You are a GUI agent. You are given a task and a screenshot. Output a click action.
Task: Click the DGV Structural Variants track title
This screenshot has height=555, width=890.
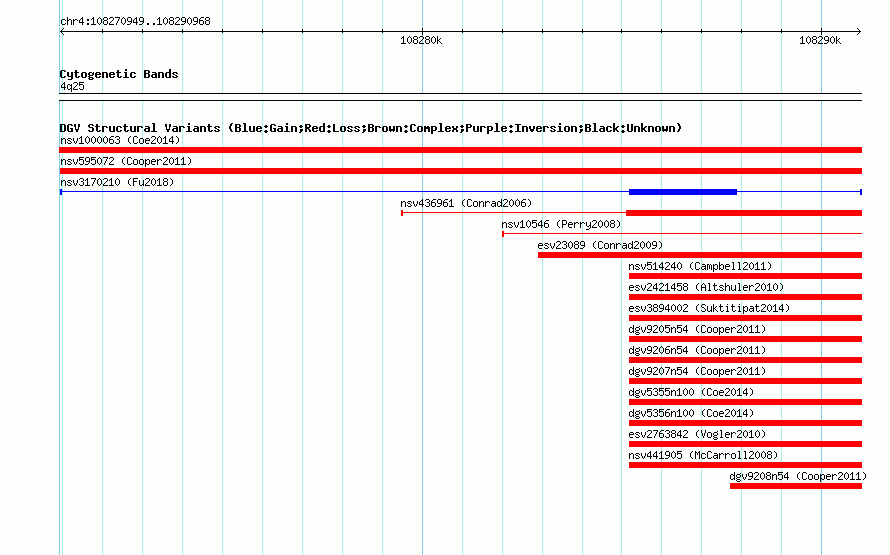(x=371, y=128)
